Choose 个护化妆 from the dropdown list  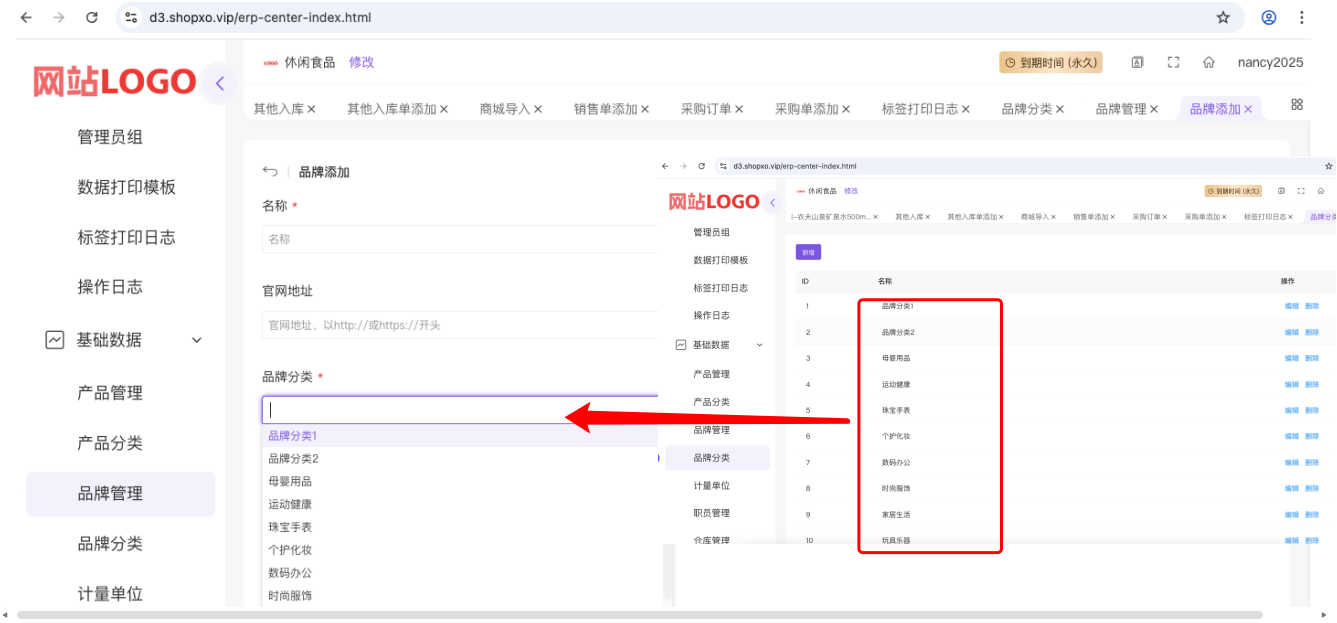tap(460, 550)
